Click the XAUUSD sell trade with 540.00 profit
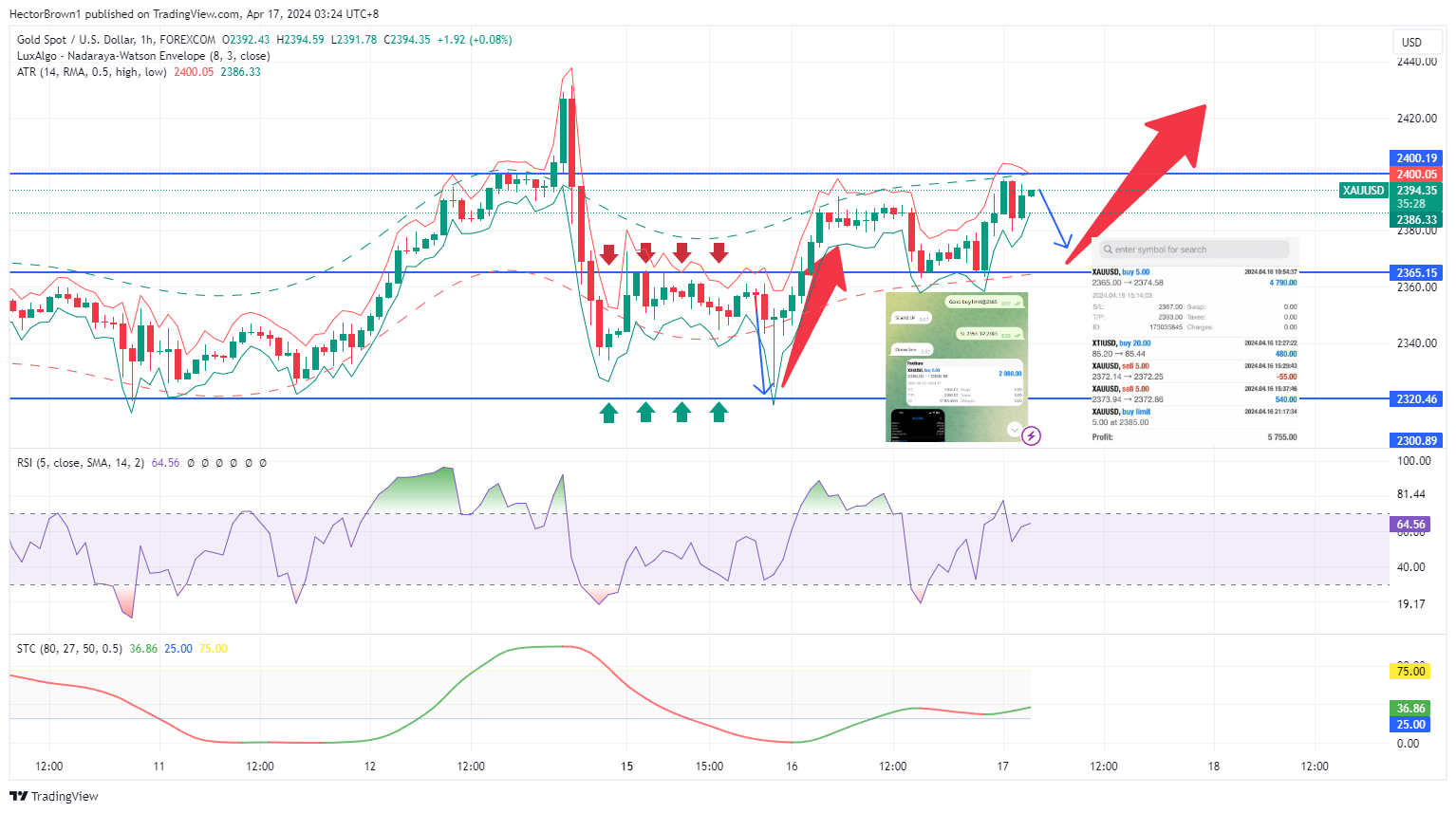The height and width of the screenshot is (813, 1456). click(1194, 394)
